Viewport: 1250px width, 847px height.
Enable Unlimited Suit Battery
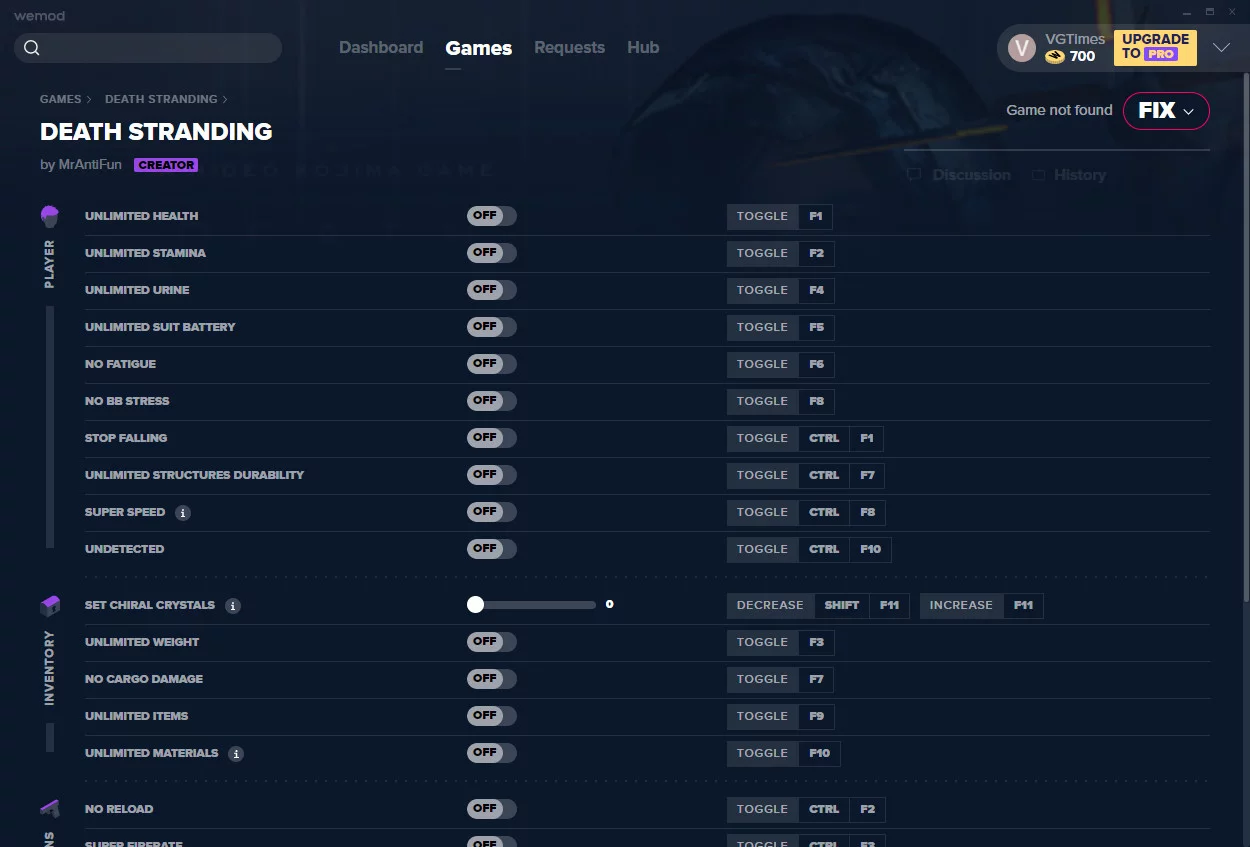pos(492,327)
